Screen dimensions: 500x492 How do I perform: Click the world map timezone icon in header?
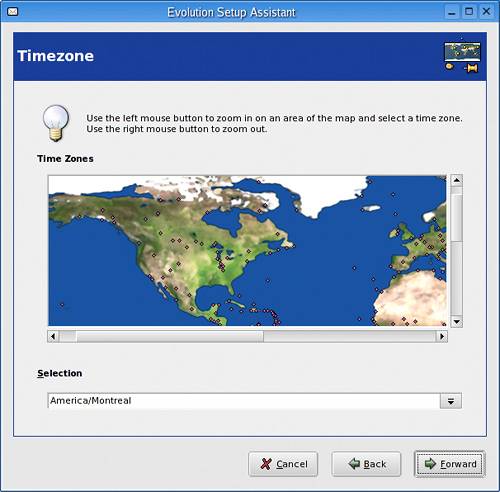click(x=462, y=56)
